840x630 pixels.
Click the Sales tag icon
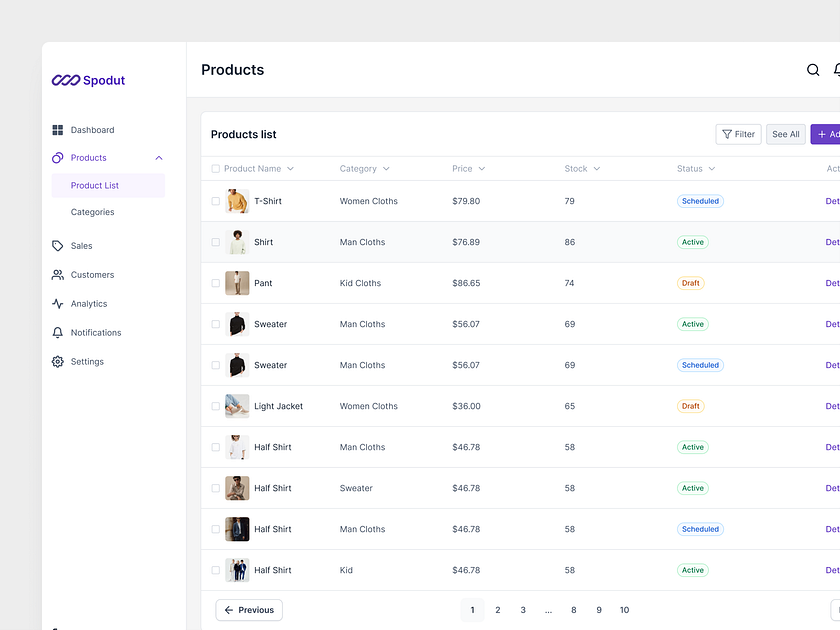point(58,245)
